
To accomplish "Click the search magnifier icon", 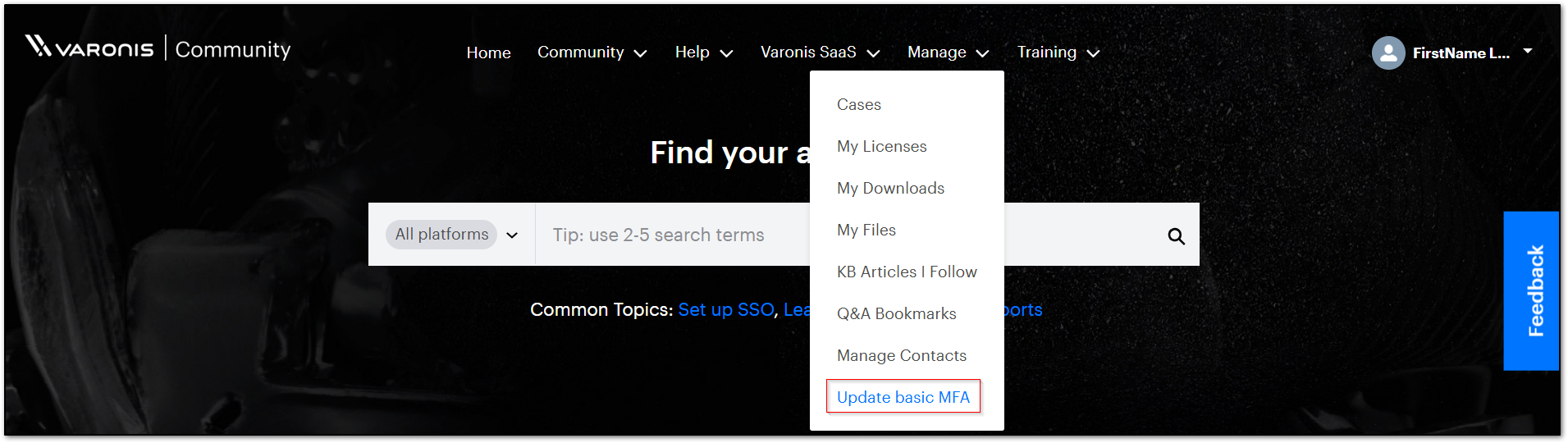I will 1176,236.
